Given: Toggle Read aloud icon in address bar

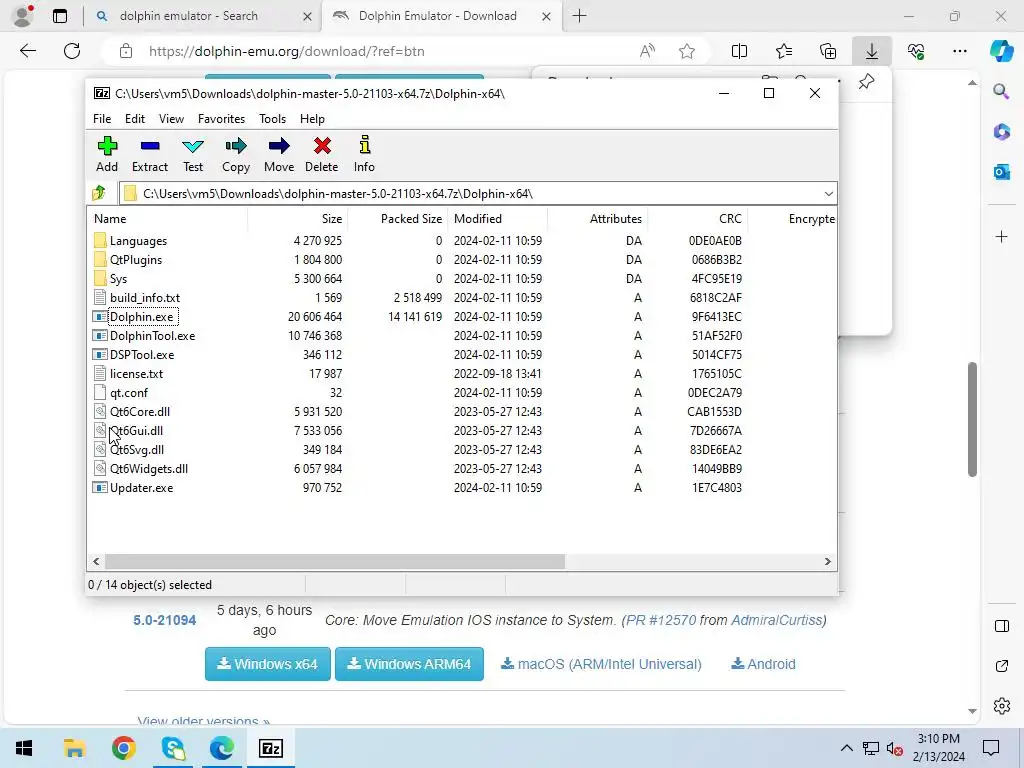Looking at the screenshot, I should [647, 51].
